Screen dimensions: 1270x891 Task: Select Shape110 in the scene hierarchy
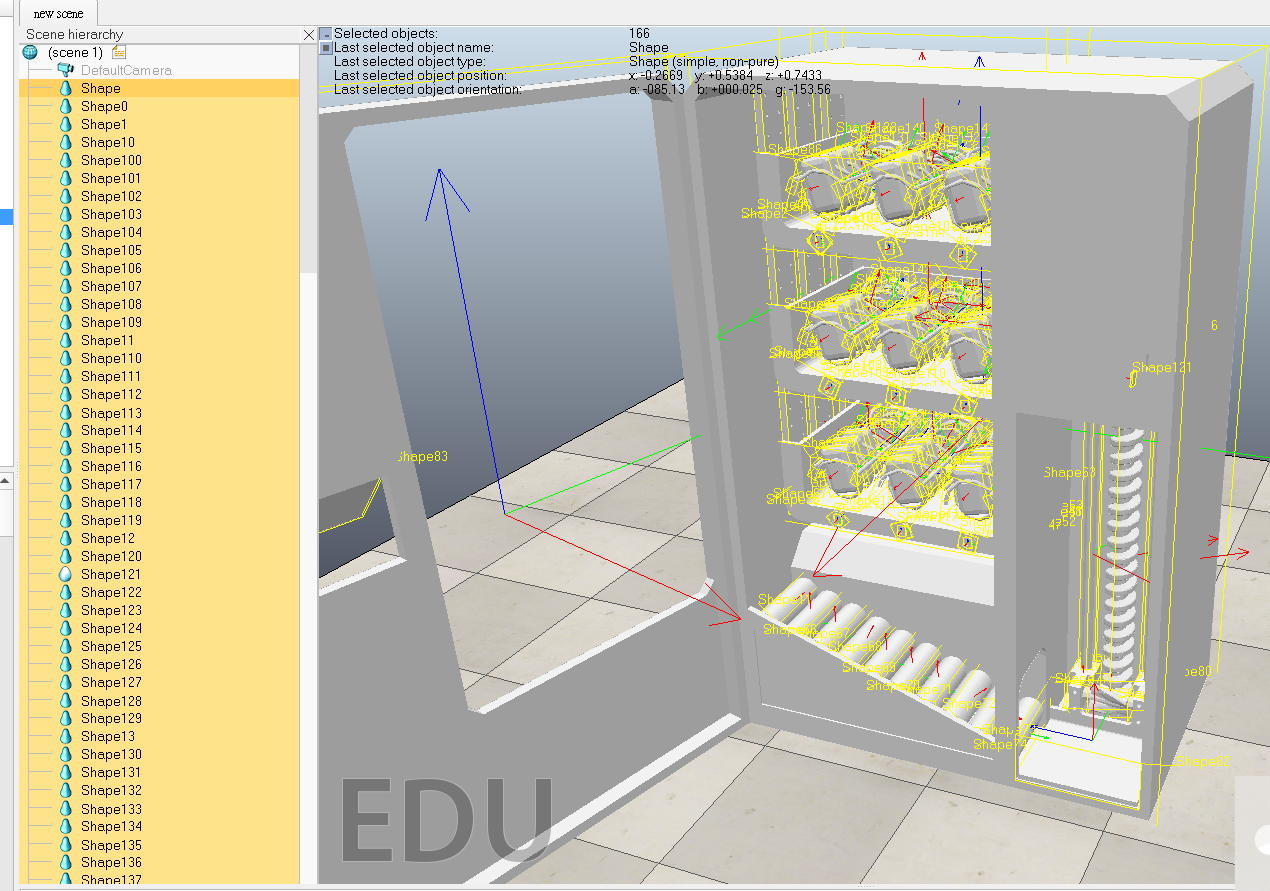click(x=111, y=358)
